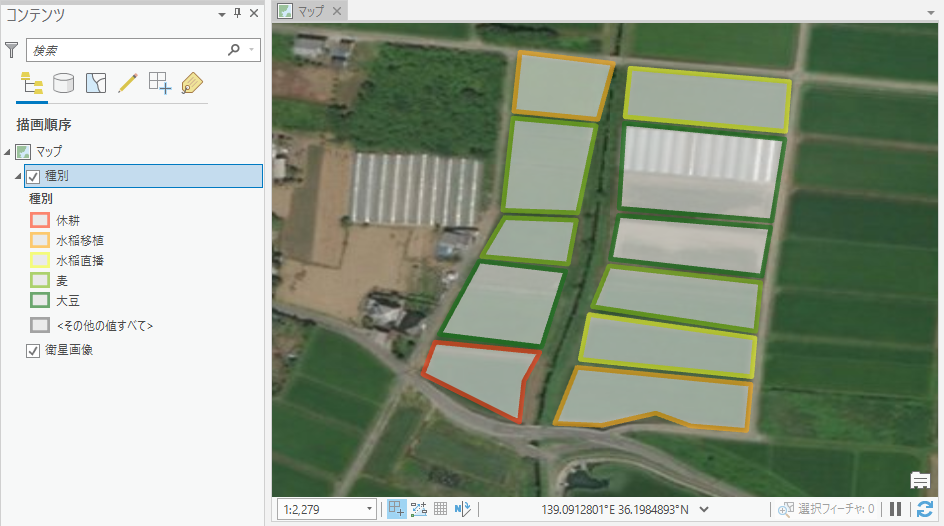Collapse the マップ tree node
This screenshot has height=526, width=944.
point(8,152)
